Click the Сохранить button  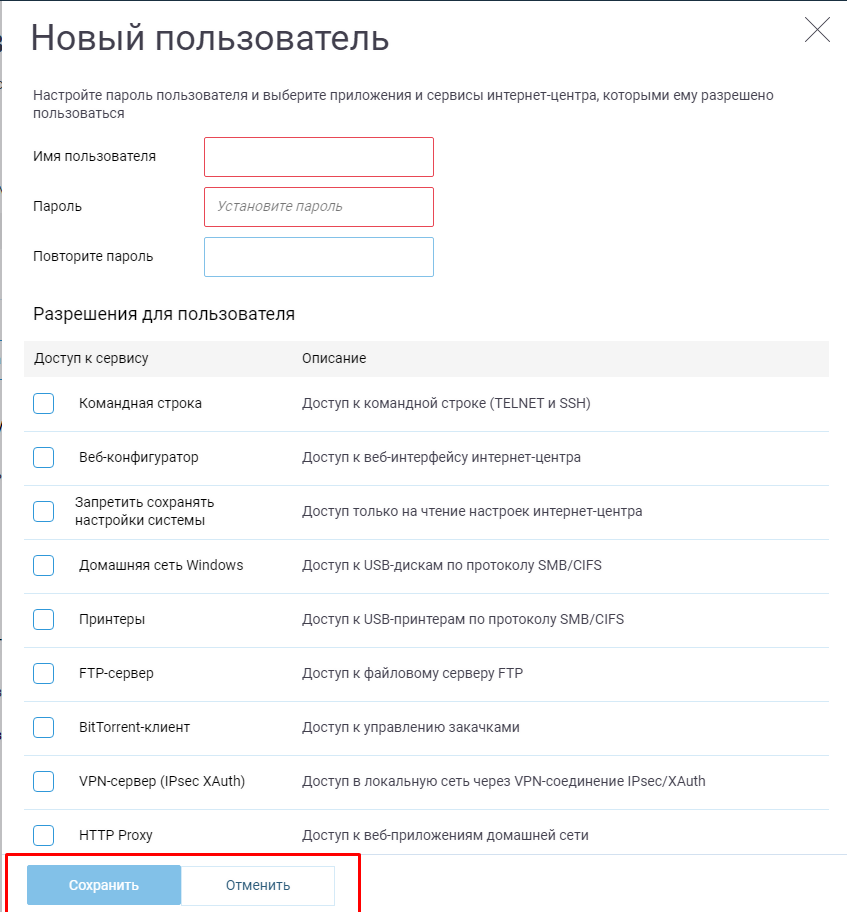104,885
